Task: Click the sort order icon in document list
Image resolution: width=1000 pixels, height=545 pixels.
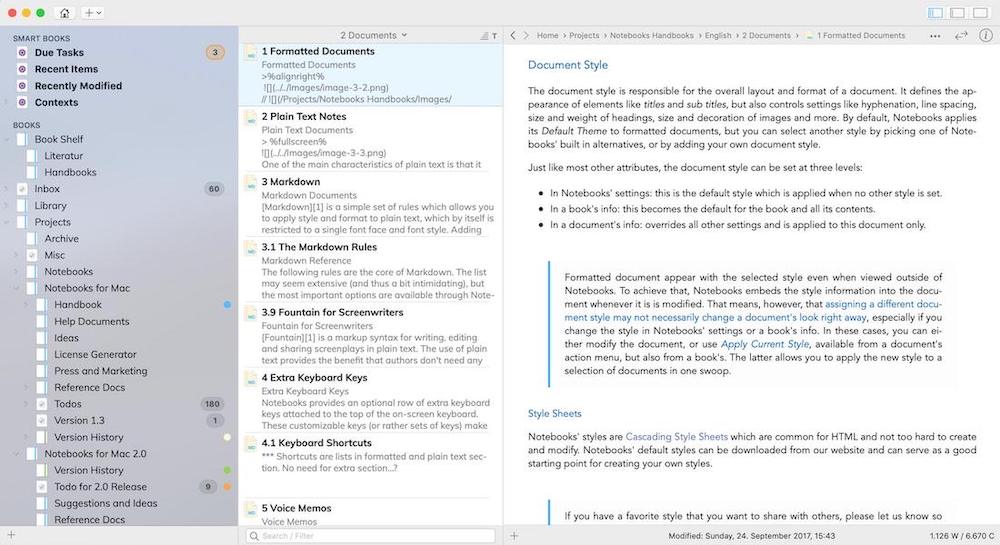Action: pyautogui.click(x=491, y=36)
